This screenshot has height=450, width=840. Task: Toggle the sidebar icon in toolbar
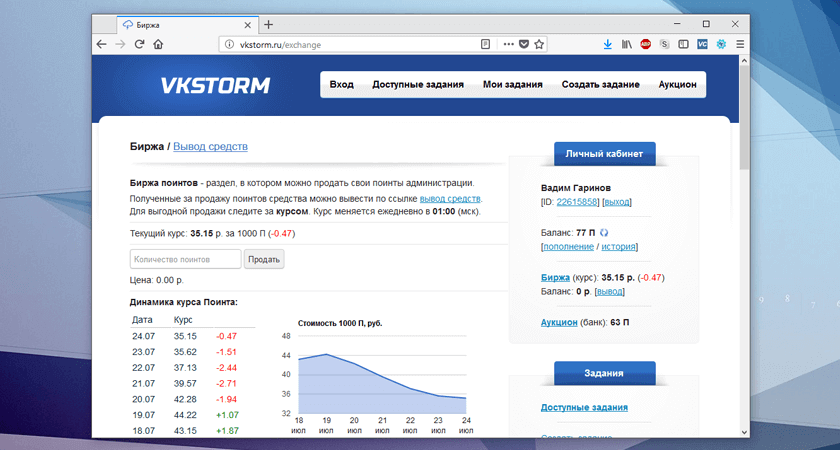683,44
